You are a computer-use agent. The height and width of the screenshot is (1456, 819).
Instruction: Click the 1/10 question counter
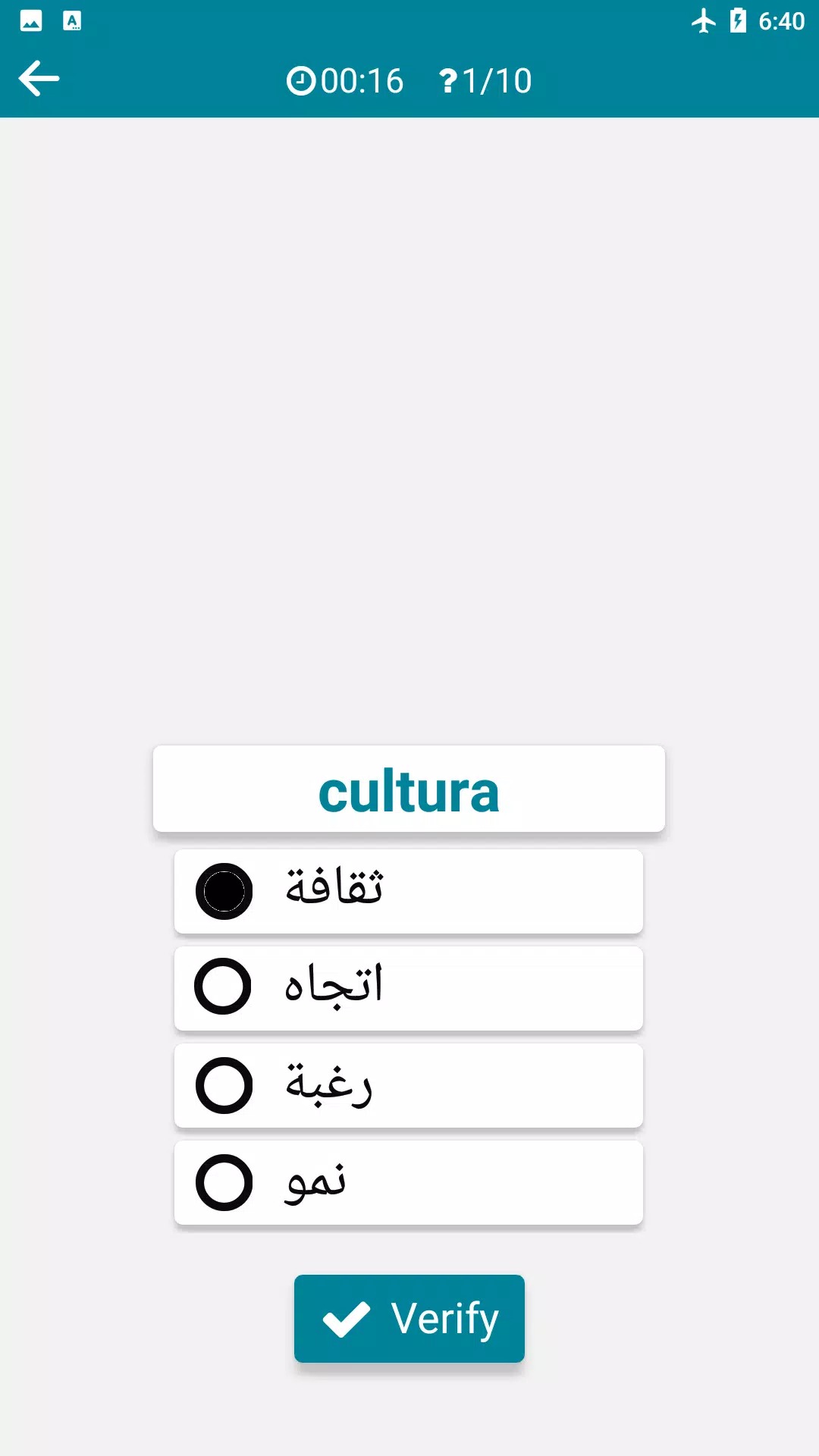click(497, 81)
